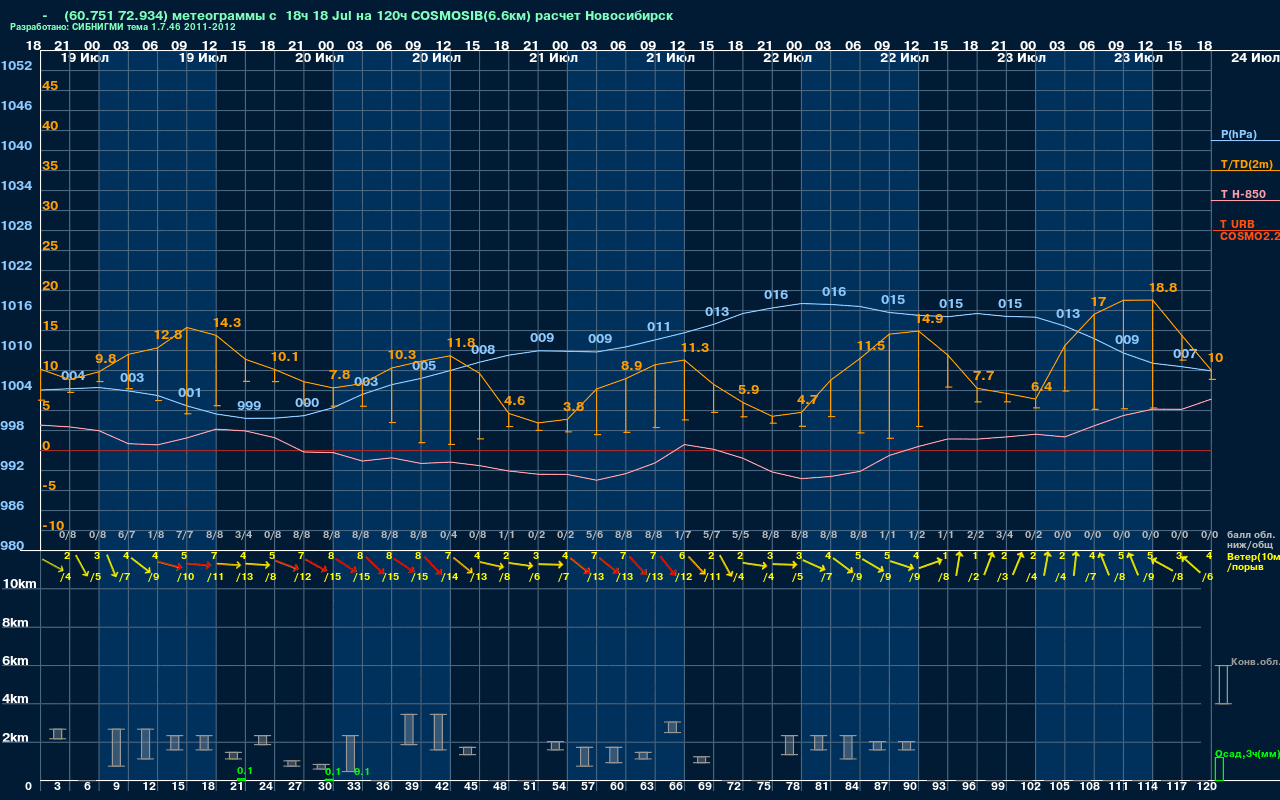Viewport: 1280px width, 800px height.
Task: Click the '24 Июл' date label
Action: click(1253, 58)
